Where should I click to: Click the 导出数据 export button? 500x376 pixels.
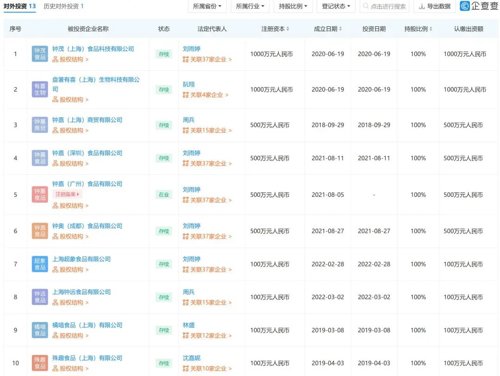tap(434, 6)
